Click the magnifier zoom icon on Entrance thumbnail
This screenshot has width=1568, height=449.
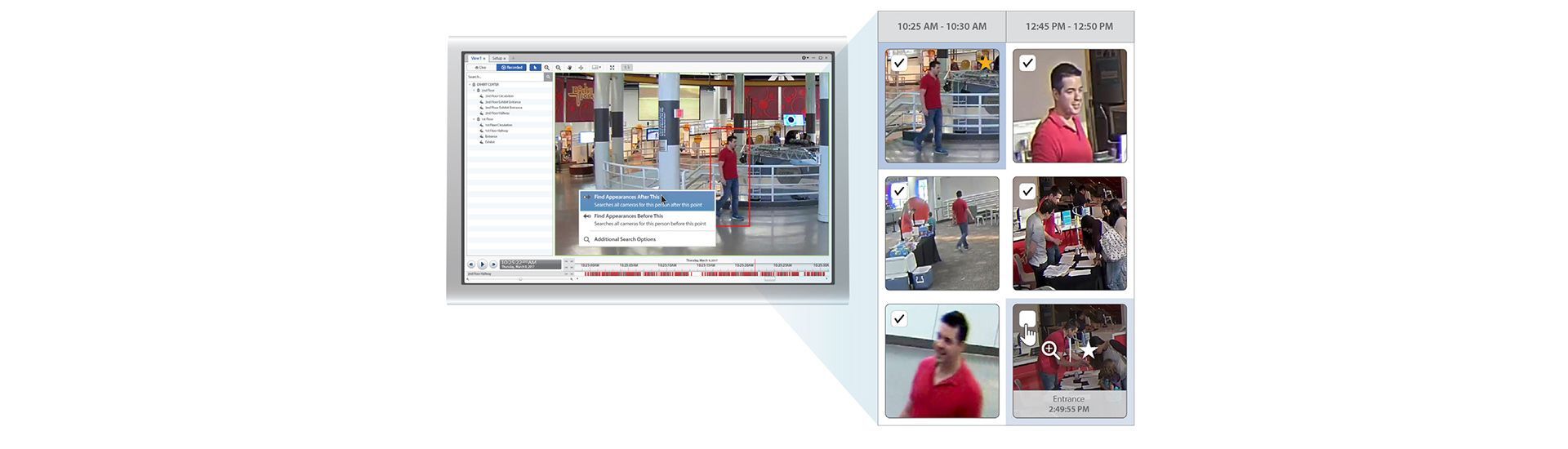coord(1051,350)
